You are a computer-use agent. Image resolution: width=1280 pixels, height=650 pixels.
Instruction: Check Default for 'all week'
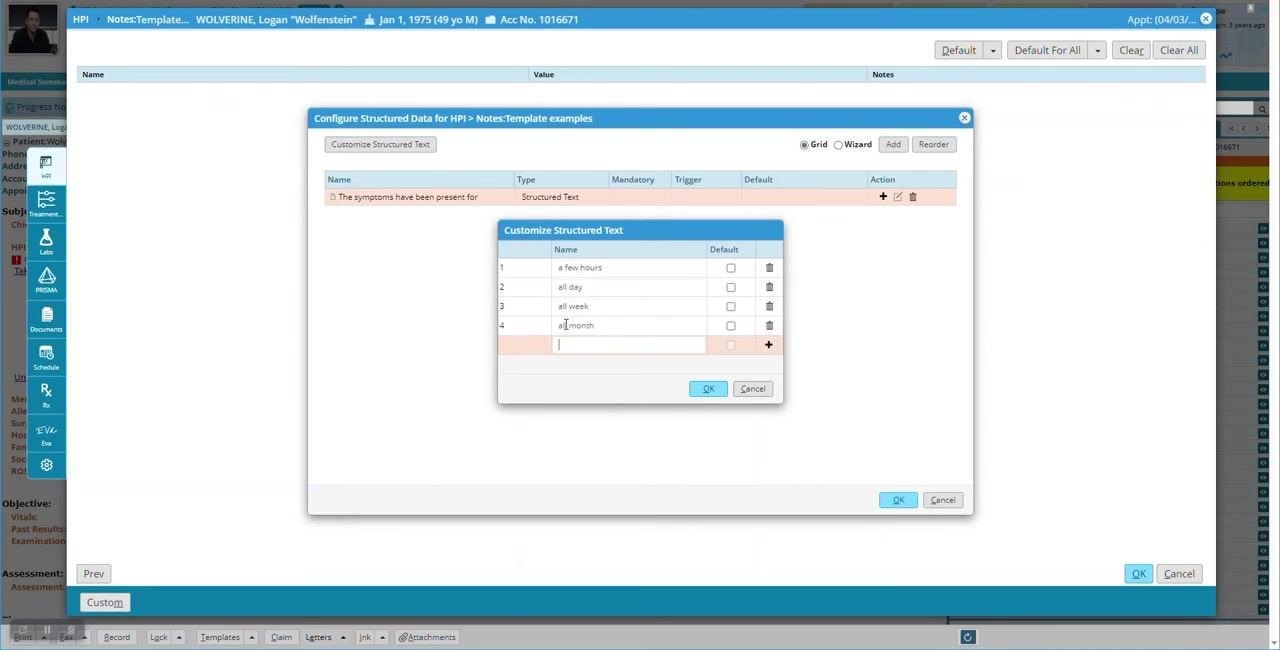coord(731,306)
